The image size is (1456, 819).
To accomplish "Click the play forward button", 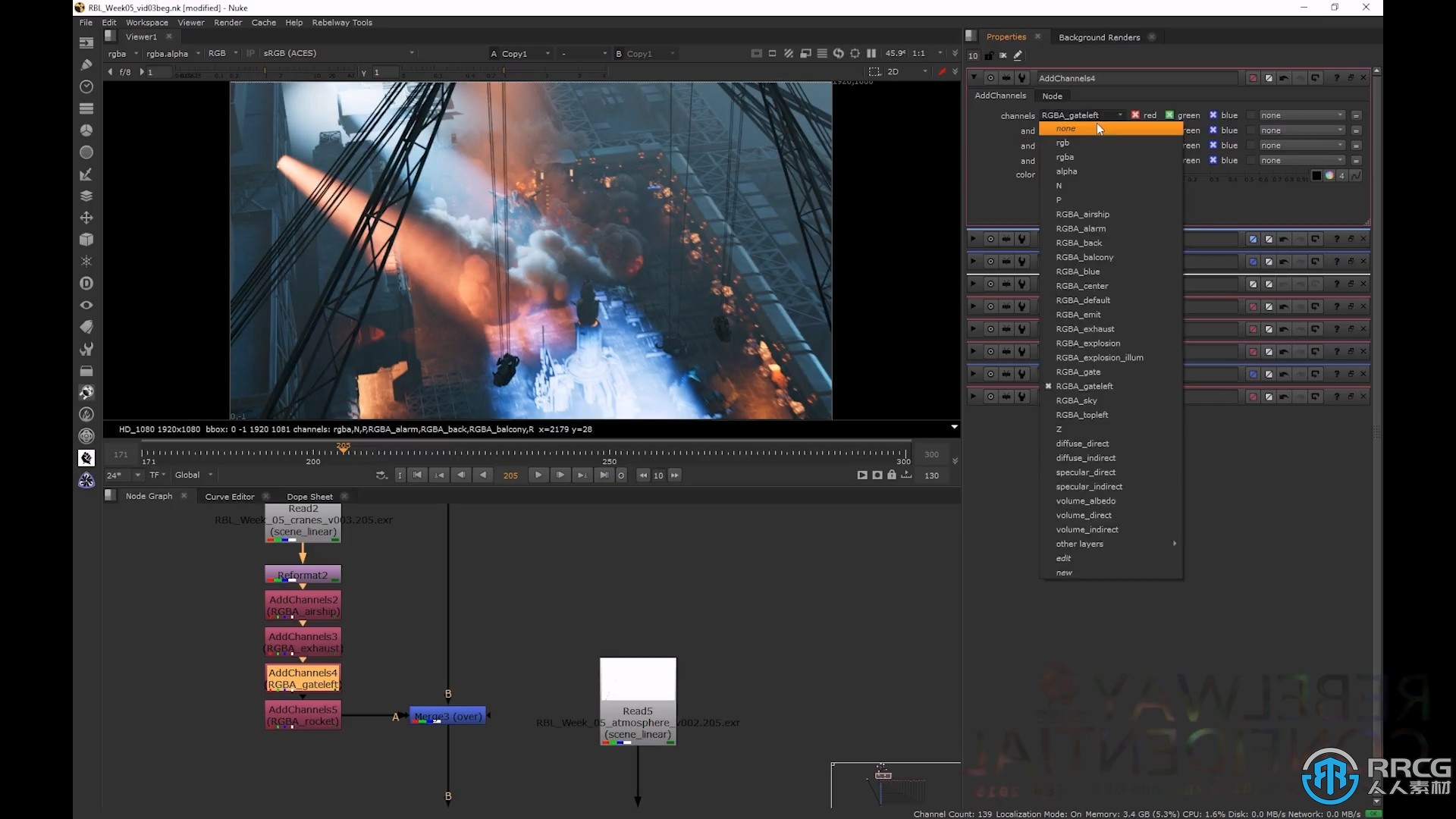I will (x=538, y=475).
